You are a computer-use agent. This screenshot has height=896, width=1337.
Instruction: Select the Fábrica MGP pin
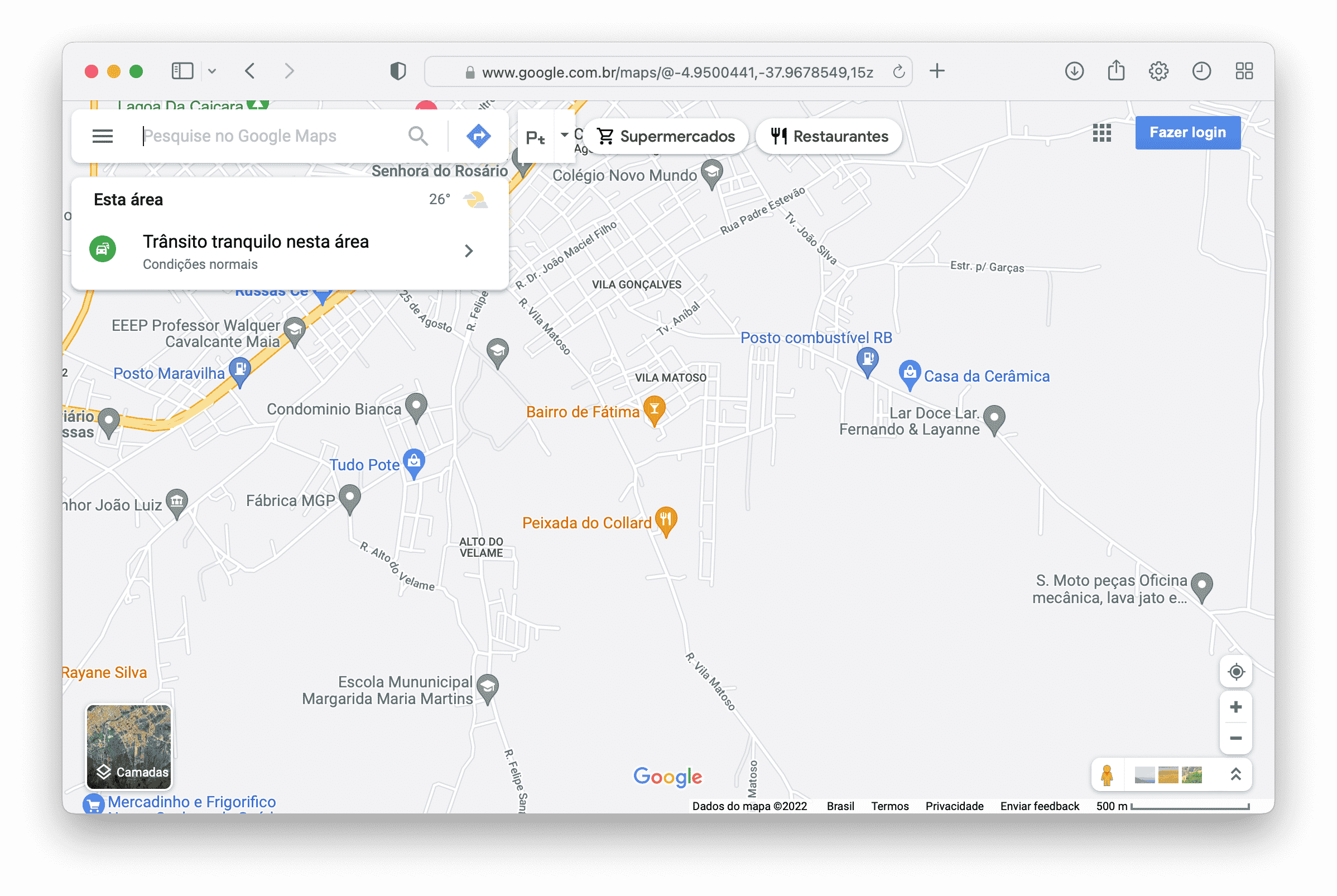(x=350, y=499)
